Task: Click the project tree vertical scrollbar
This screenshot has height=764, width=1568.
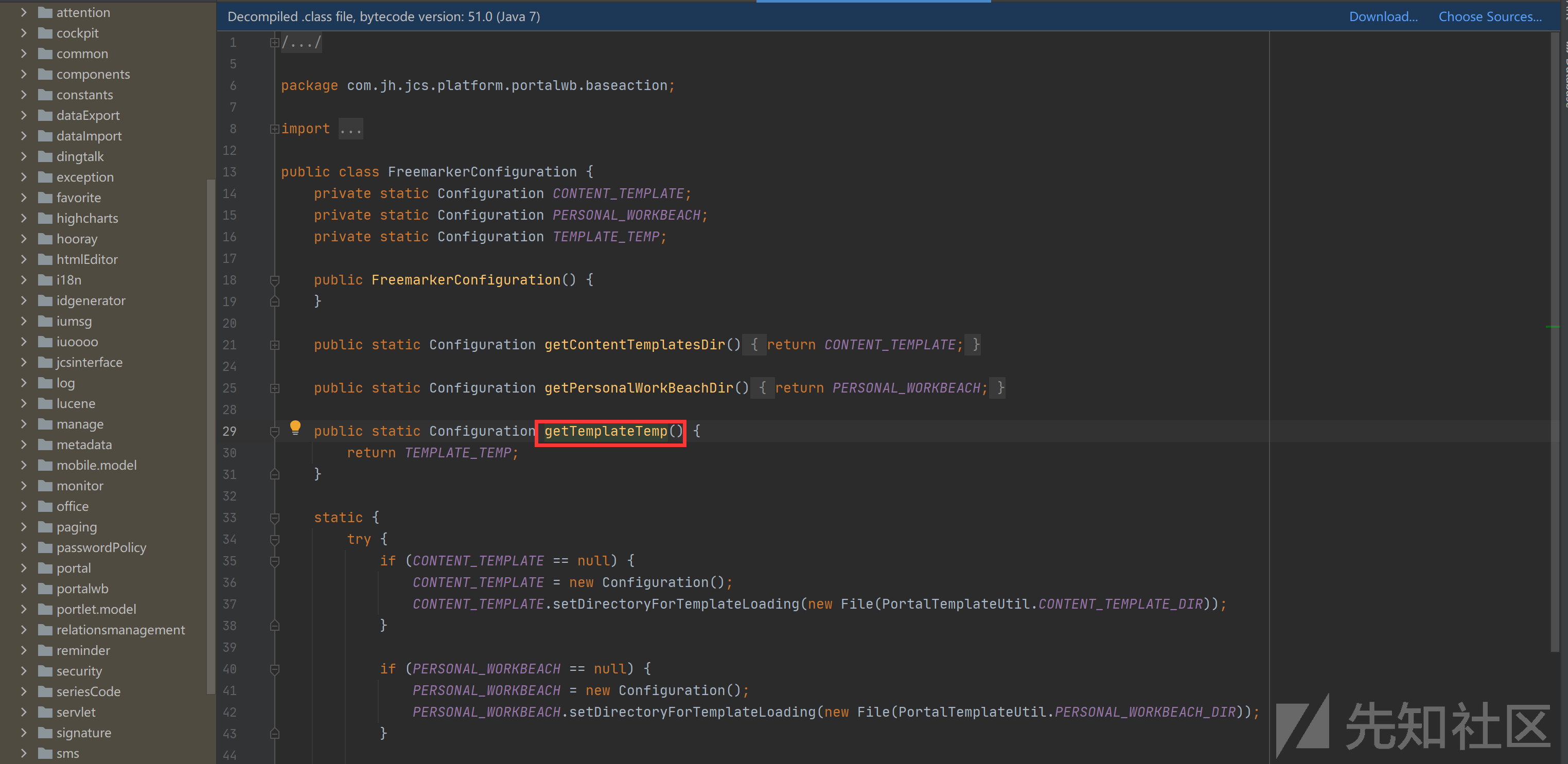Action: click(210, 435)
